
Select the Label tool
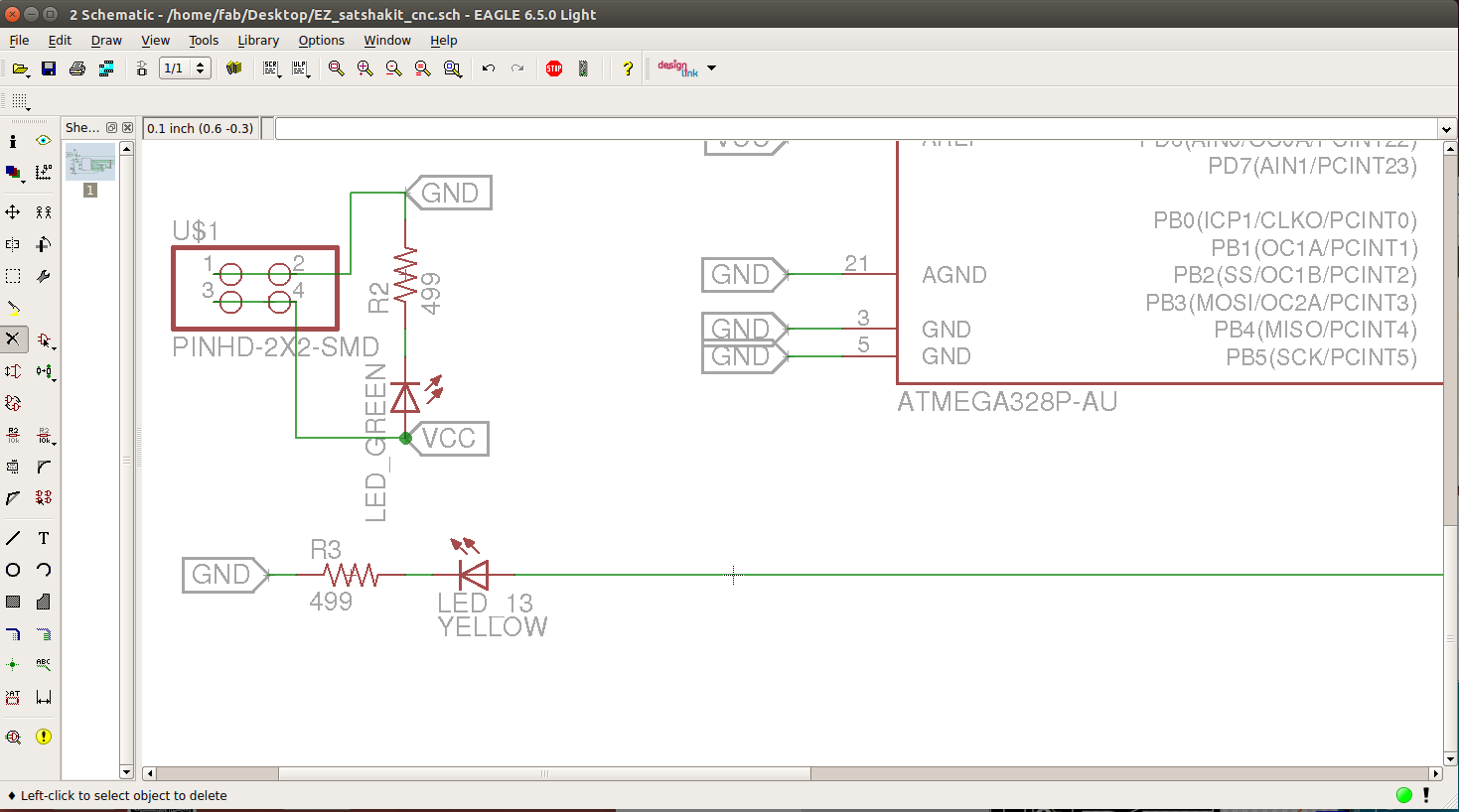pyautogui.click(x=43, y=665)
